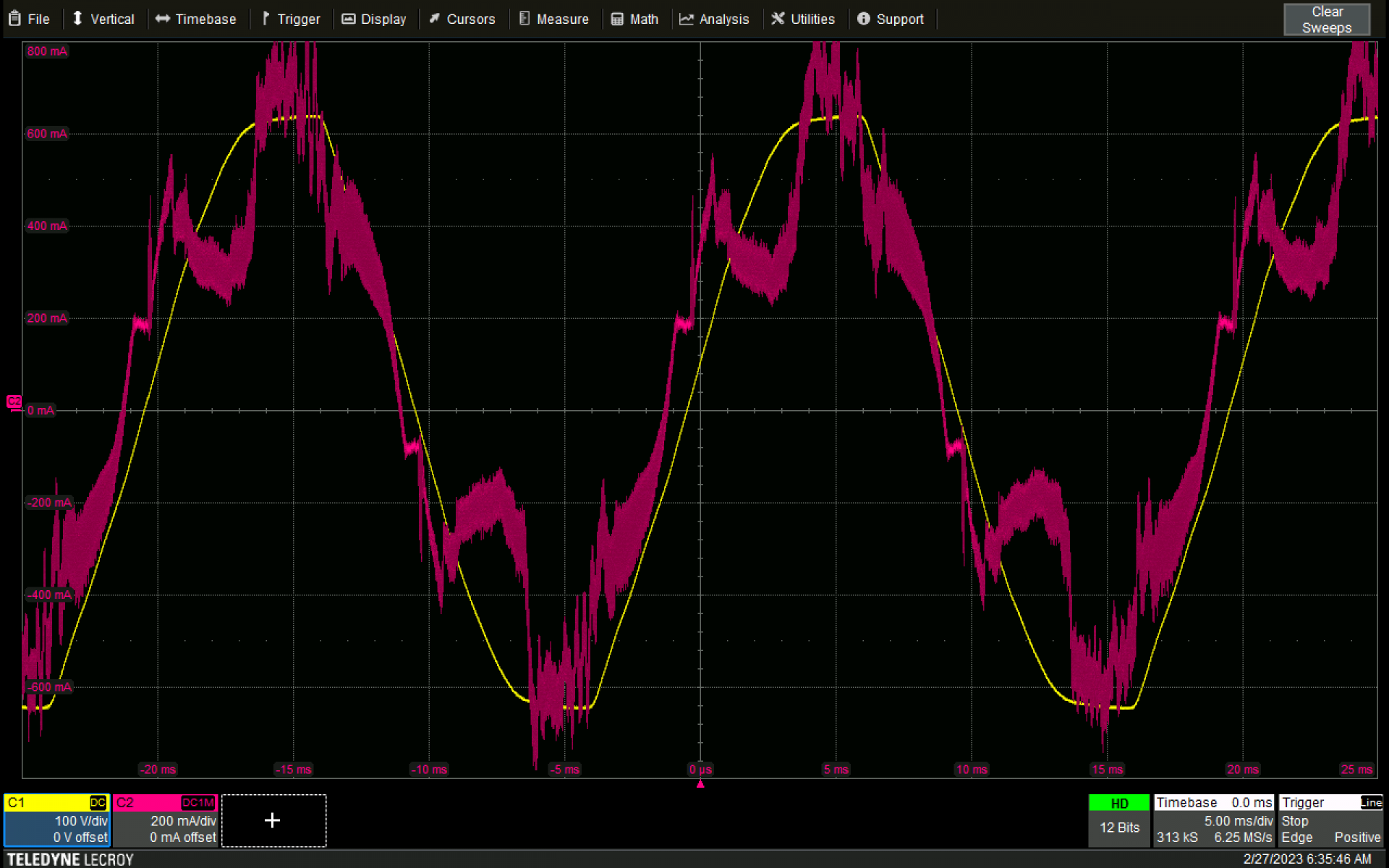Click the Trigger flag icon

pyautogui.click(x=266, y=19)
